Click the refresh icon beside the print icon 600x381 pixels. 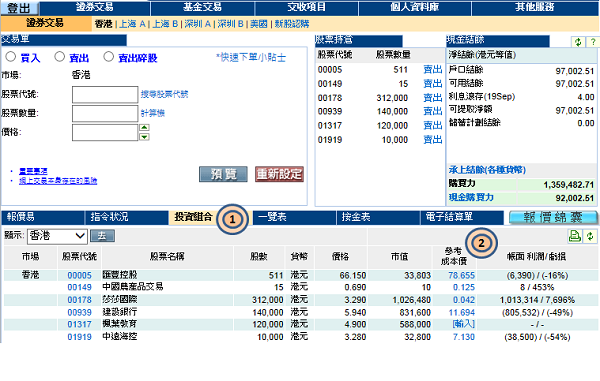point(590,236)
